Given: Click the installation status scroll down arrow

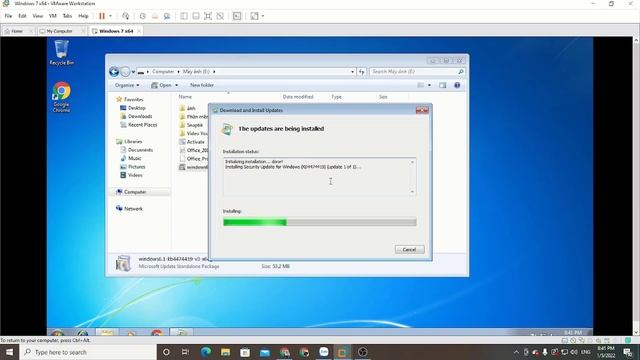Looking at the screenshot, I should click(x=412, y=192).
